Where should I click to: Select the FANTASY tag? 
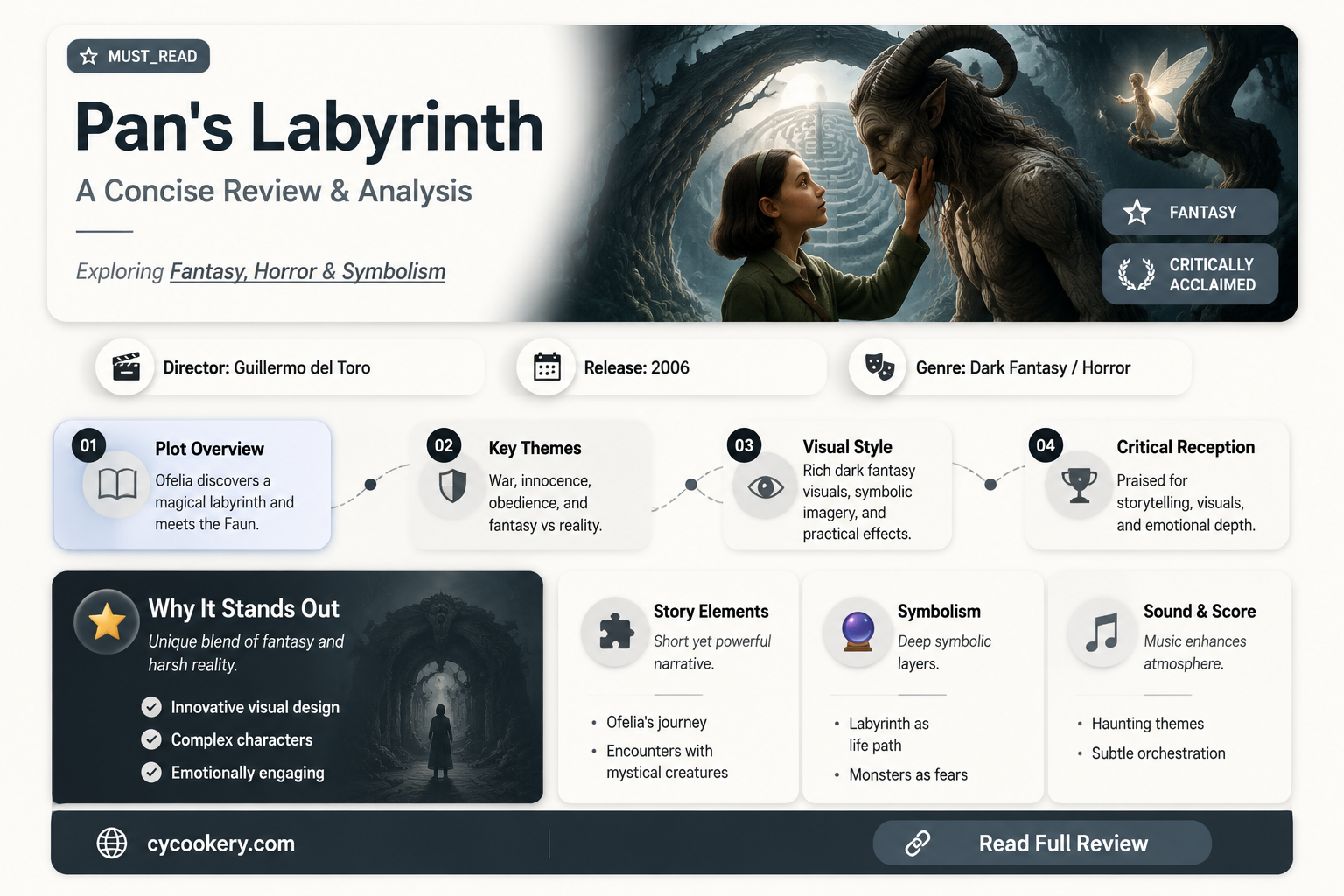click(1190, 212)
